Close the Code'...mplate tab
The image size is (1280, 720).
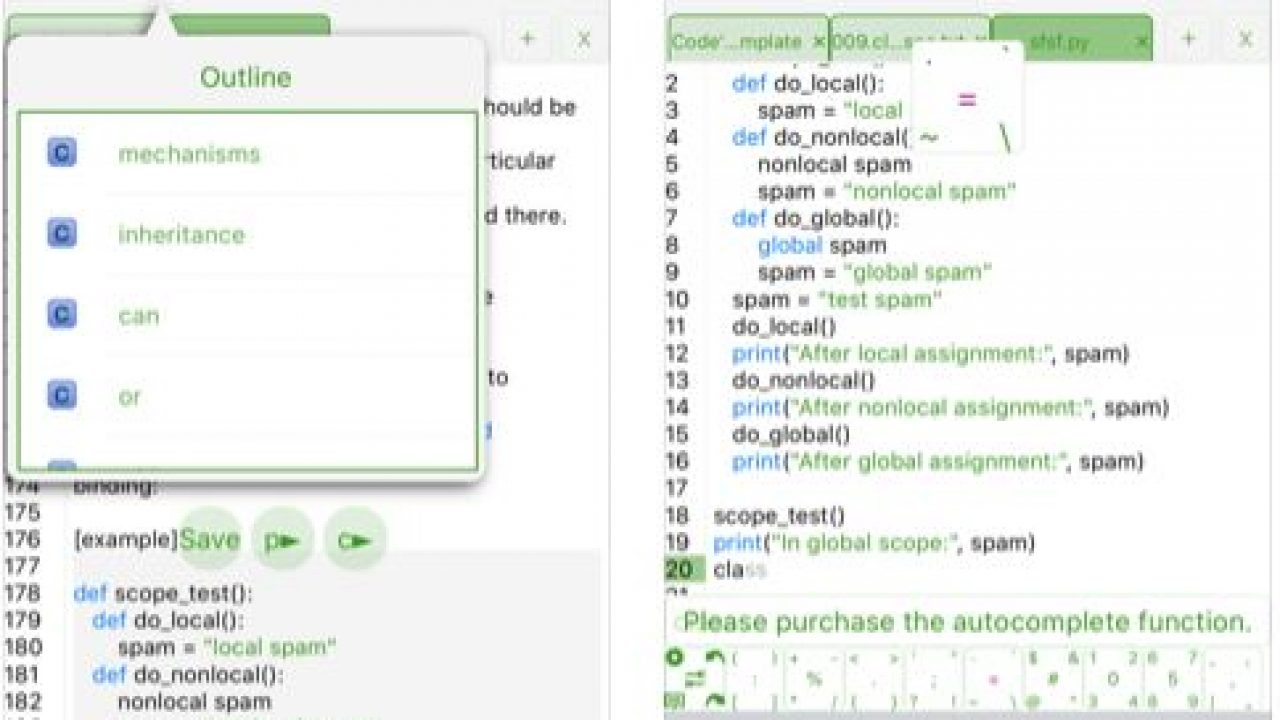pyautogui.click(x=819, y=42)
